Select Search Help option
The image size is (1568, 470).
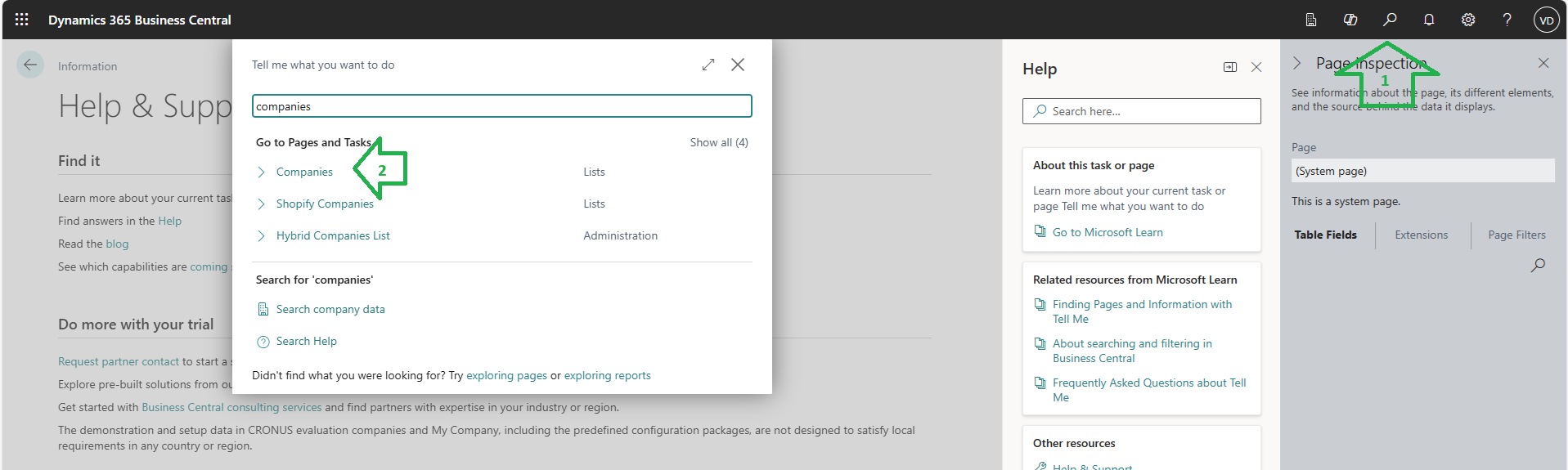pyautogui.click(x=307, y=341)
